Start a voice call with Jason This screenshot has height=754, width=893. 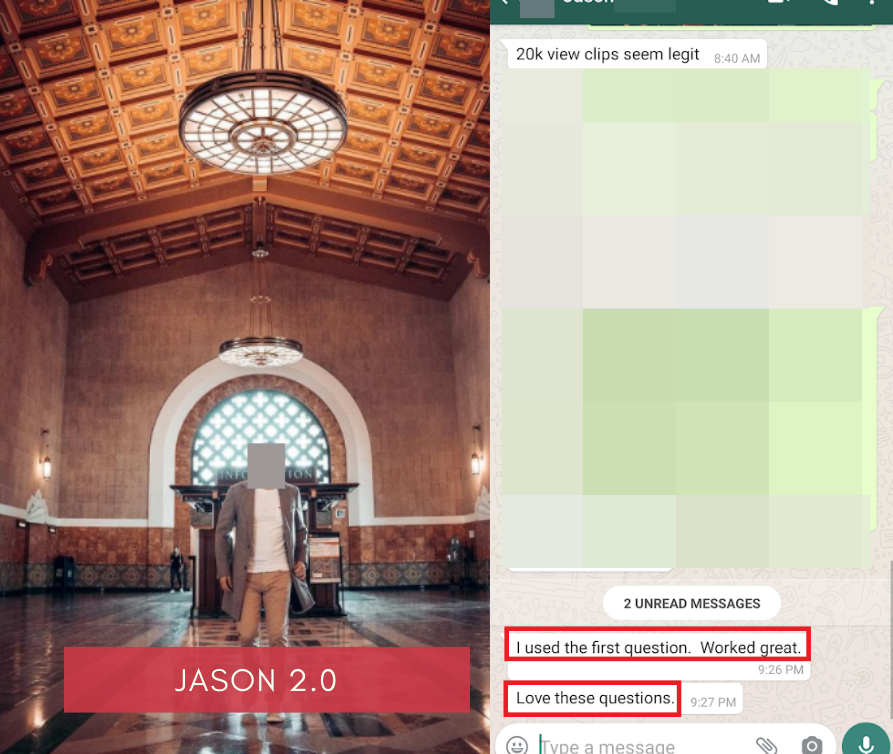coord(829,4)
